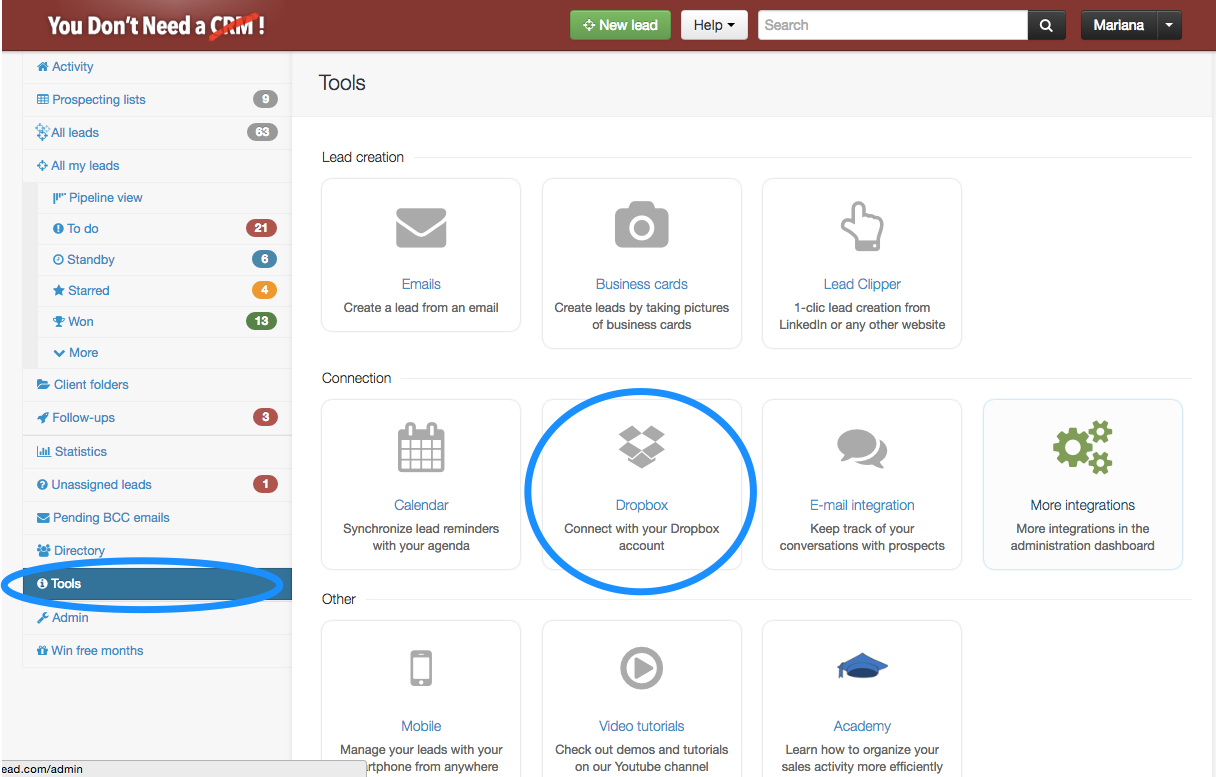Click the bar chart icon beside Statistics
Viewport: 1216px width, 777px height.
[43, 452]
